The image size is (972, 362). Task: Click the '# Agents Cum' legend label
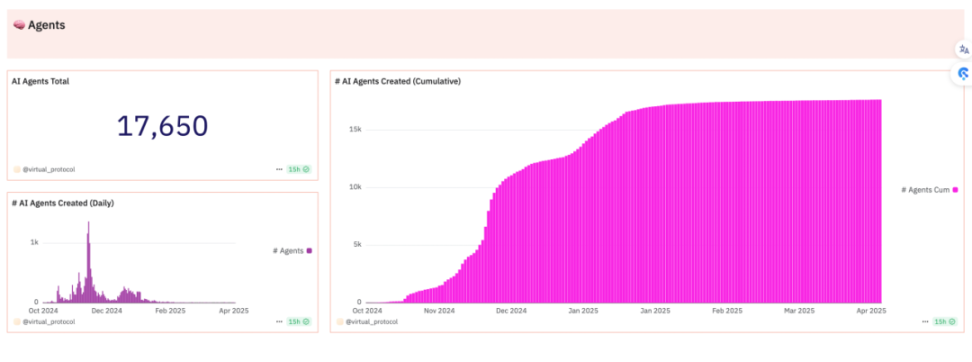tap(926, 190)
